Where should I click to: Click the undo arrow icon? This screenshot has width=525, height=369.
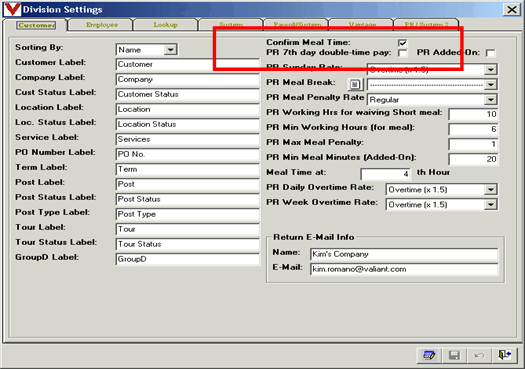click(x=479, y=355)
